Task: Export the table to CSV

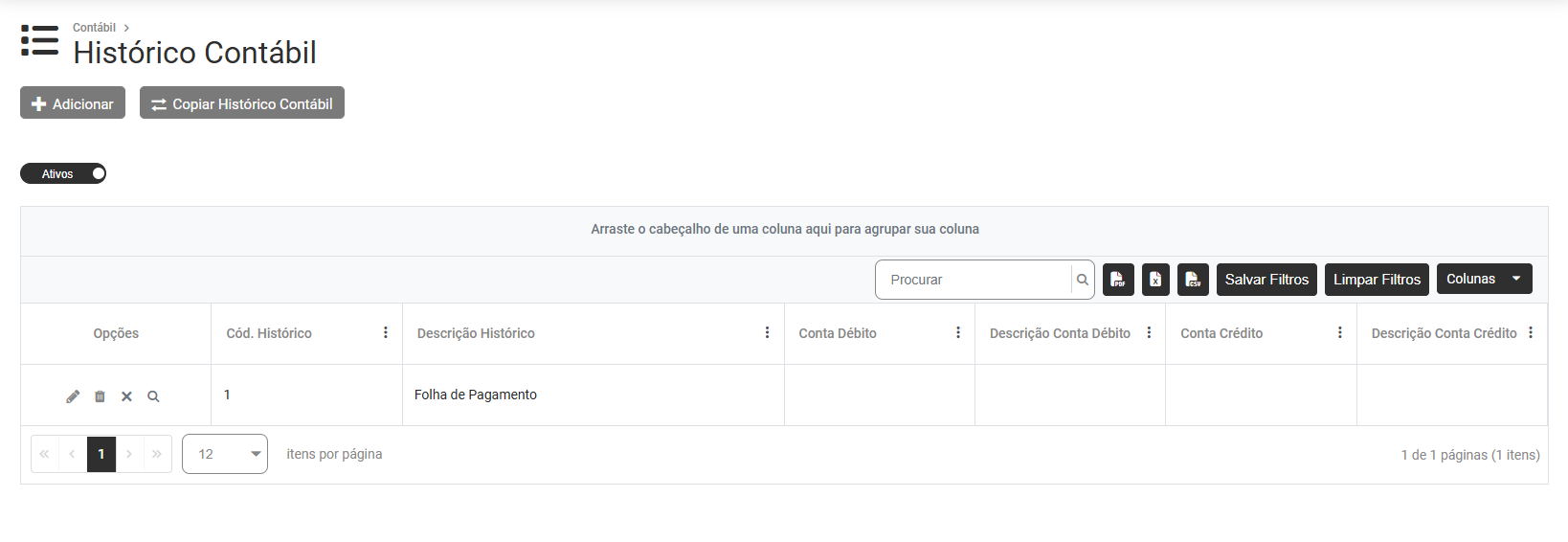Action: point(1193,280)
